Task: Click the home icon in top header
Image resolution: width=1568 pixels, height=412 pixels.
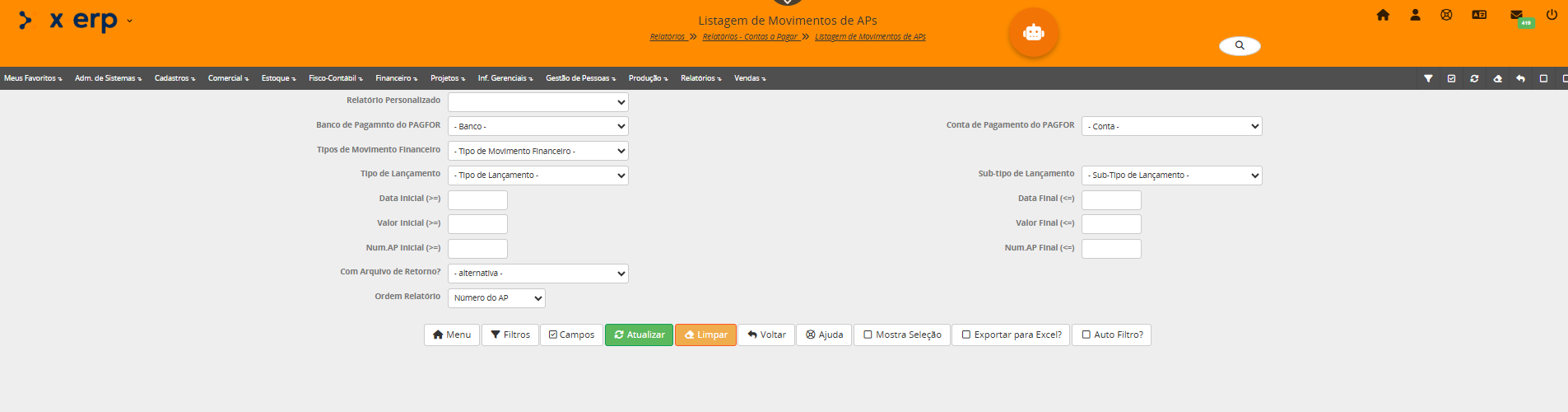Action: click(x=1383, y=15)
